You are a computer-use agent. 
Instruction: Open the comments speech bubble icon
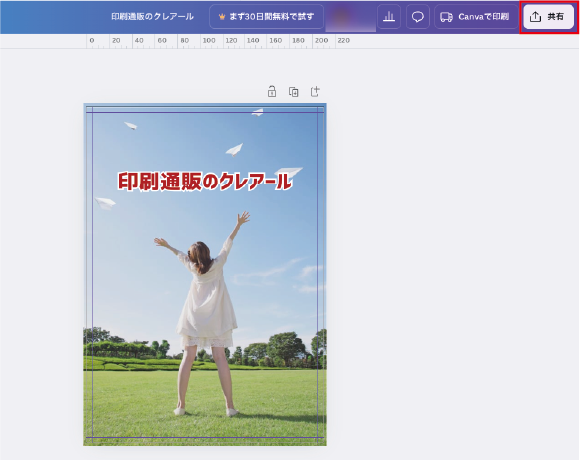pyautogui.click(x=418, y=17)
